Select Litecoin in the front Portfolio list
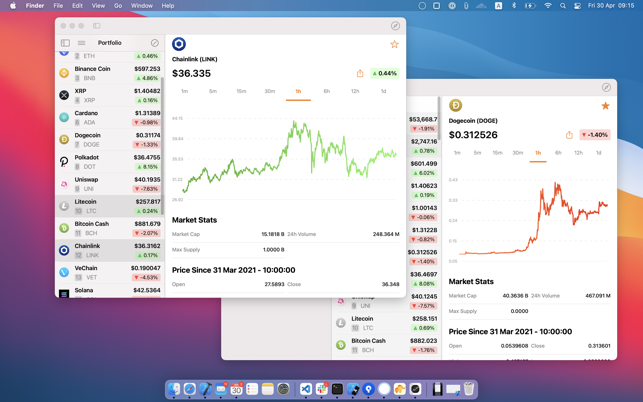Viewport: 643px width, 402px height. pyautogui.click(x=110, y=206)
